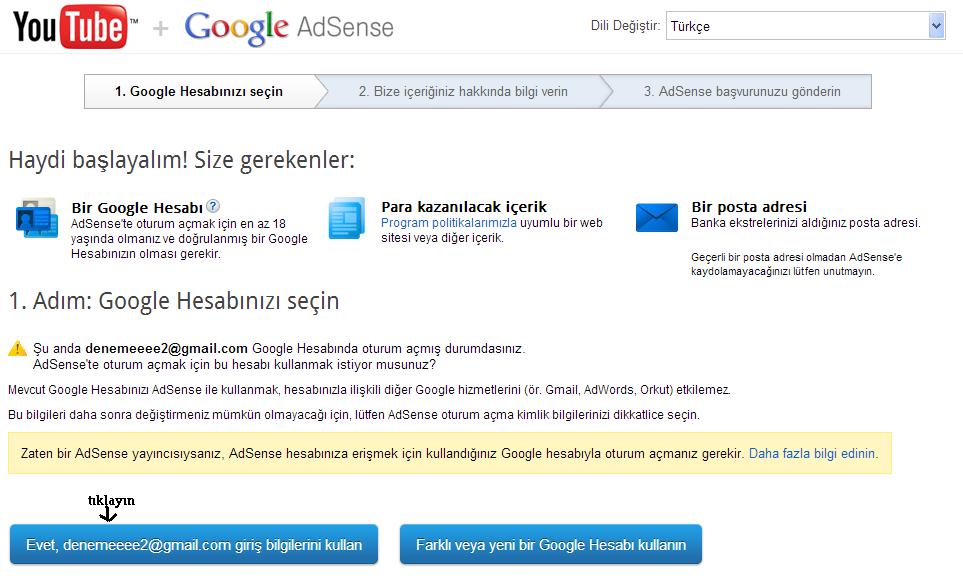963x583 pixels.
Task: Select step 2 Bize içeriğiniz hakkında bilgi verin
Action: point(463,92)
